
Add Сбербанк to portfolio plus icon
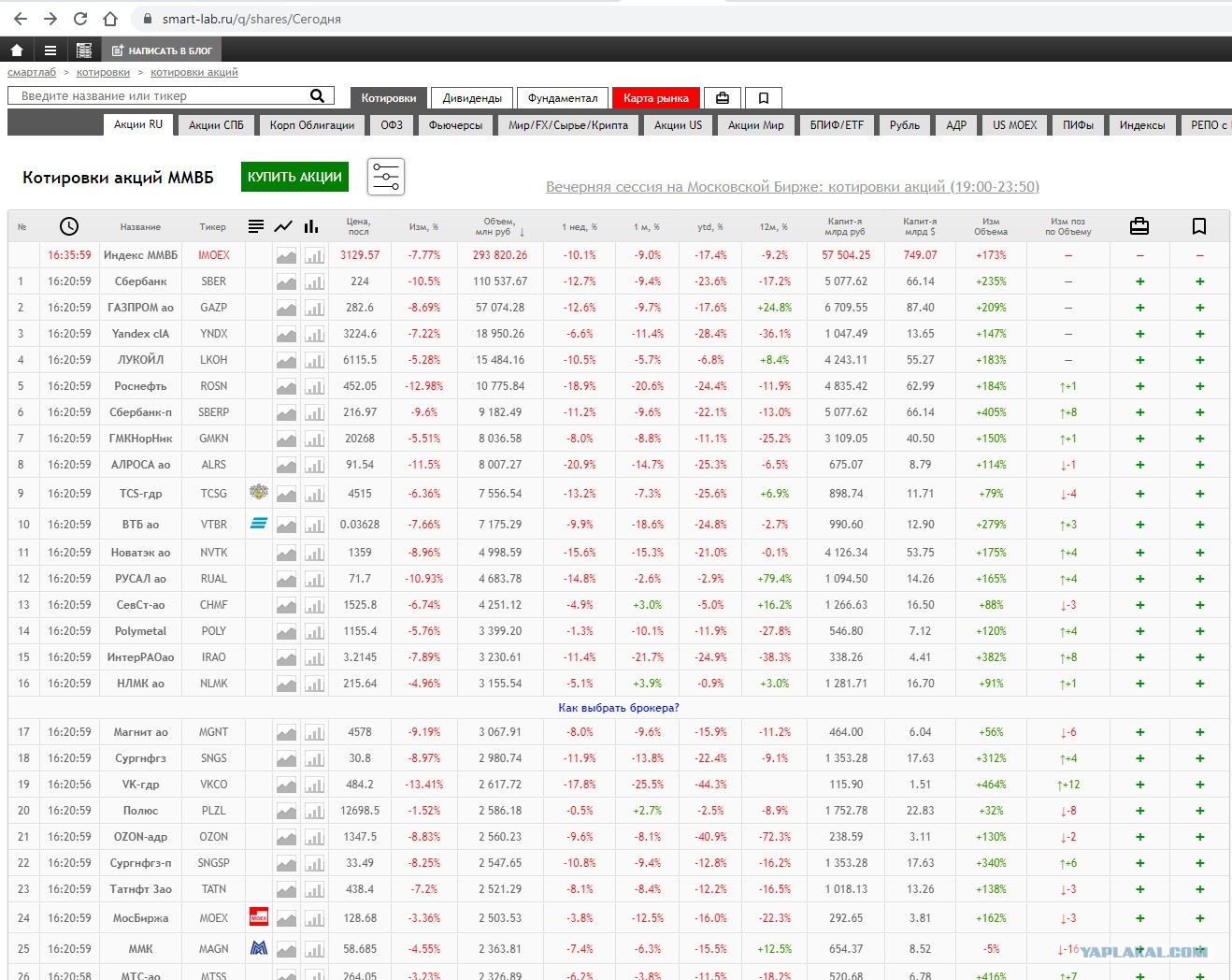1139,281
